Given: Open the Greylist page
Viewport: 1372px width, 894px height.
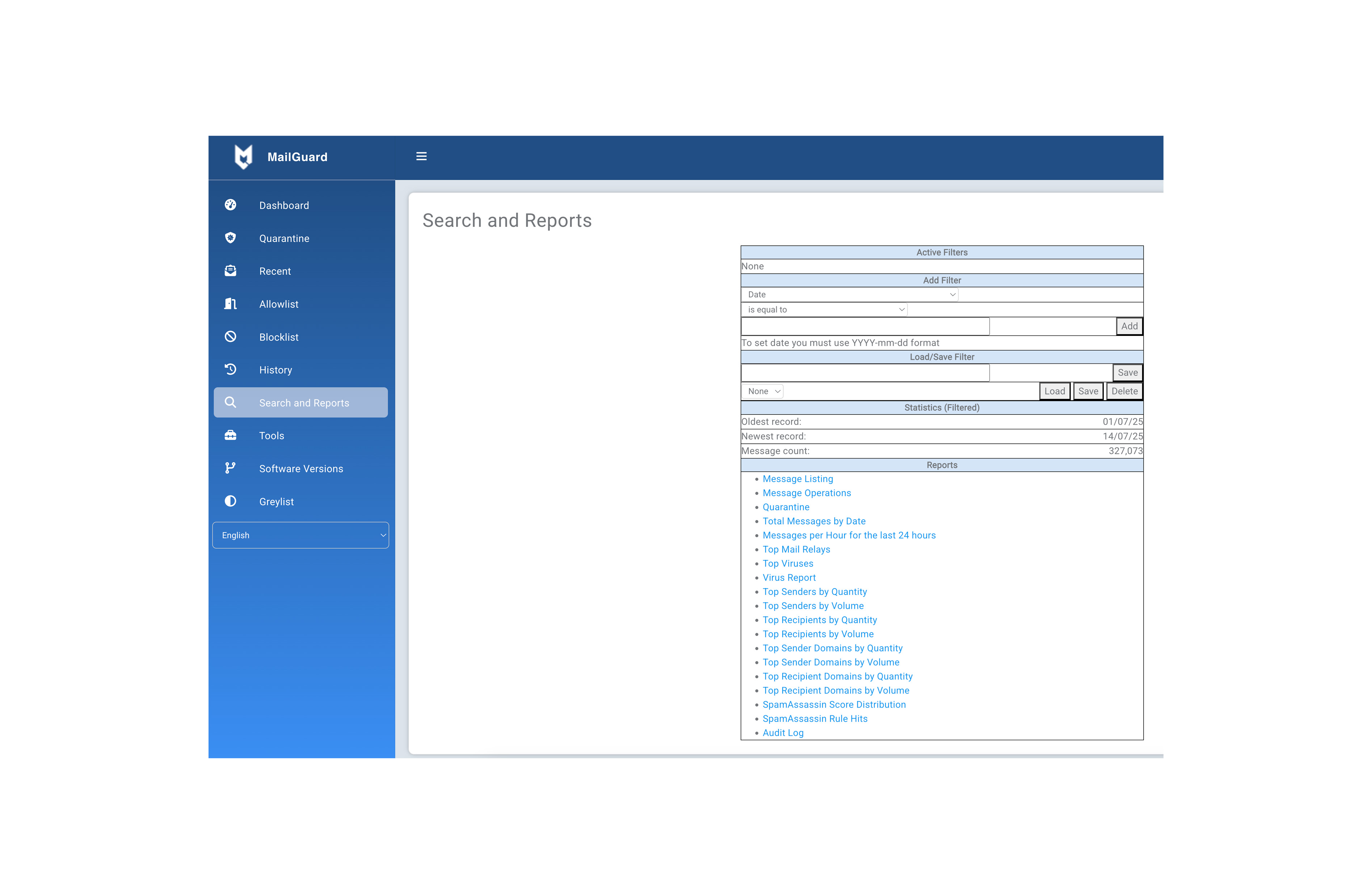Looking at the screenshot, I should 301,501.
